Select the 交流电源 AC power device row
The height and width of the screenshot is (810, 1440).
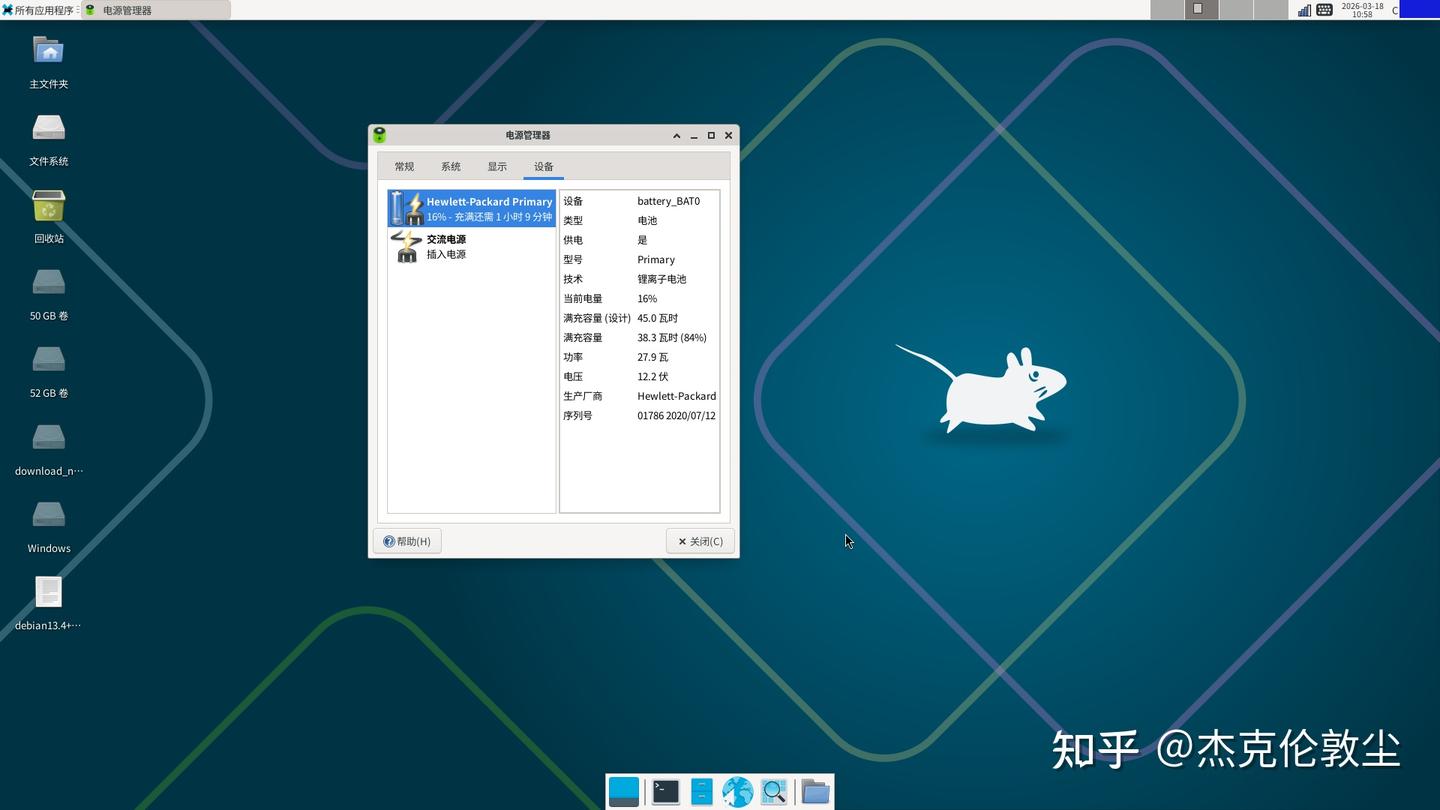(x=472, y=246)
